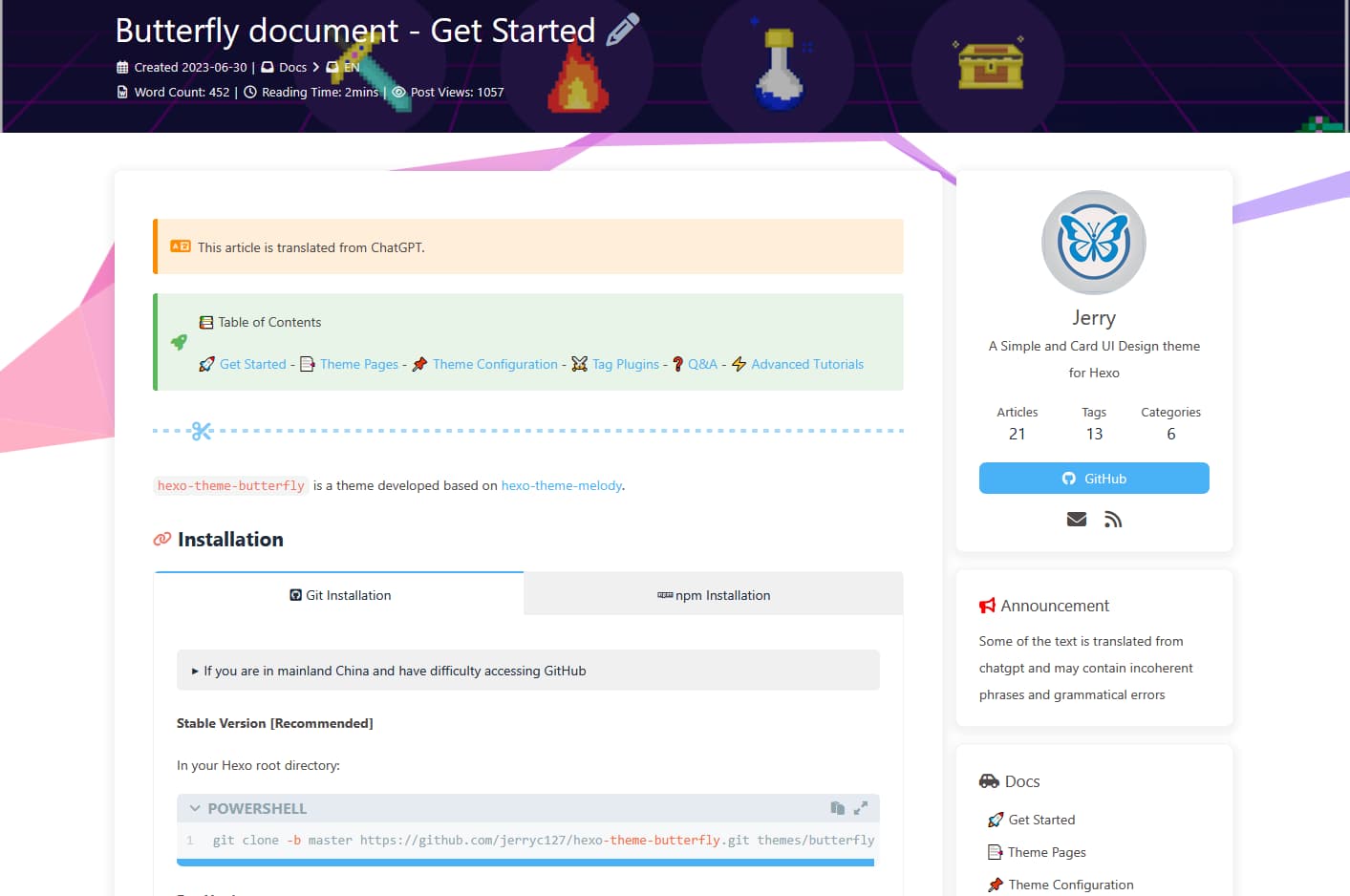Select the Git Installation tab

[x=339, y=595]
